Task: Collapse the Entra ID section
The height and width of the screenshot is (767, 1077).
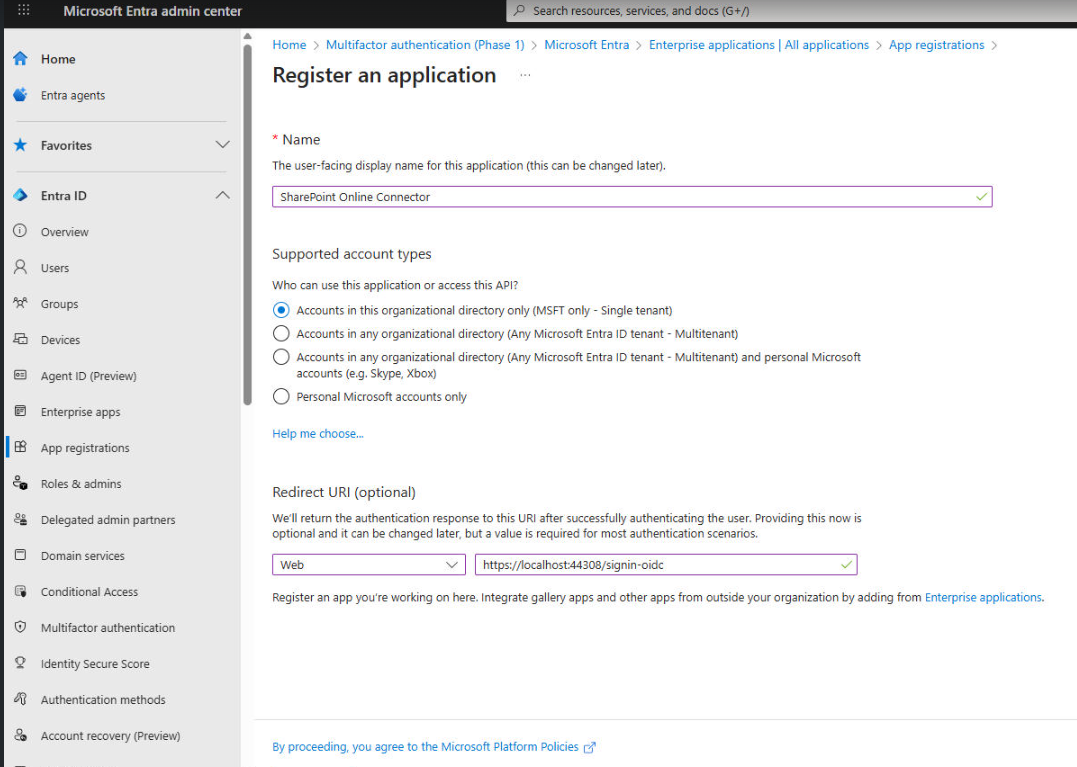Action: 222,196
